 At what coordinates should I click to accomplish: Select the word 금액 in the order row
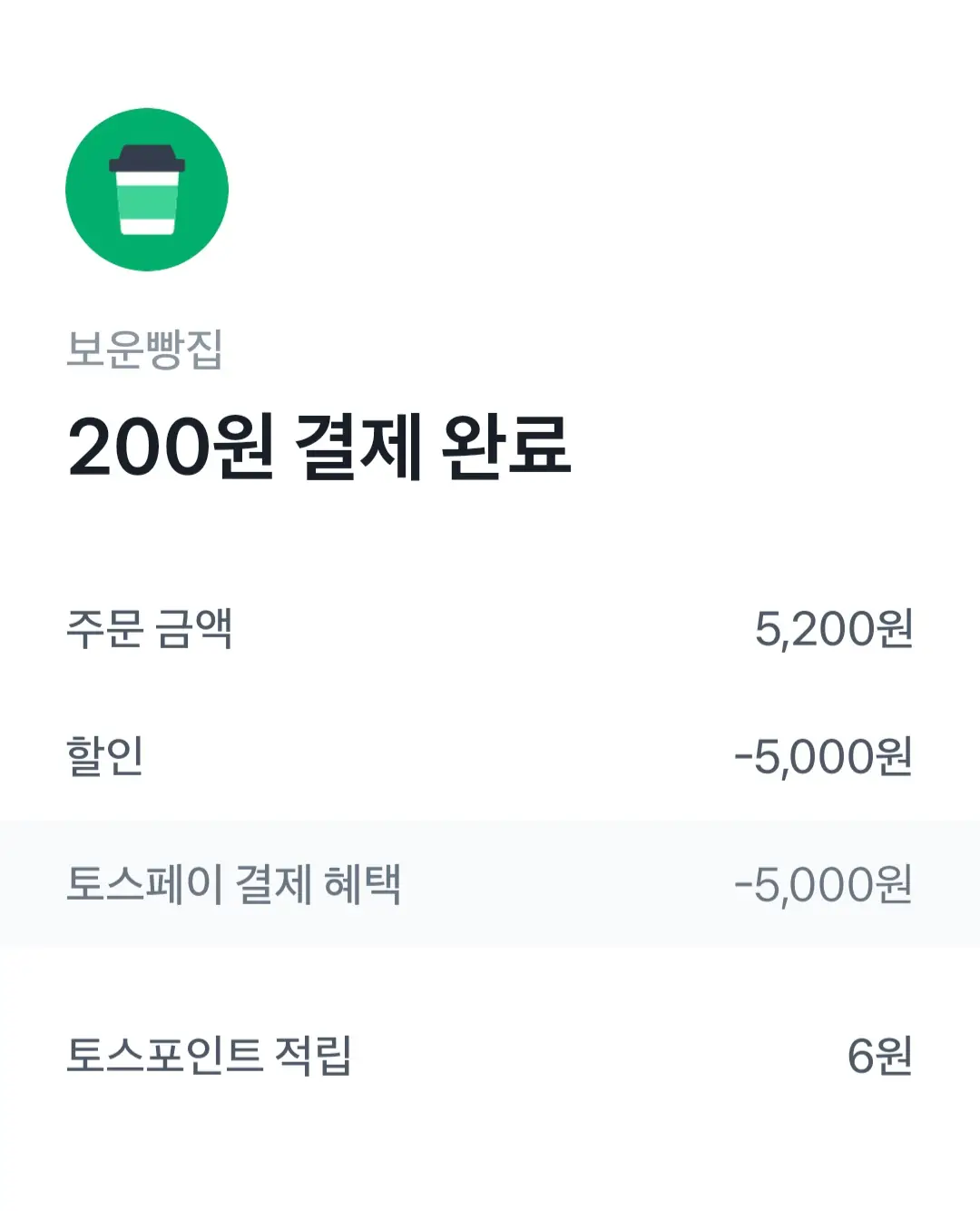[193, 628]
